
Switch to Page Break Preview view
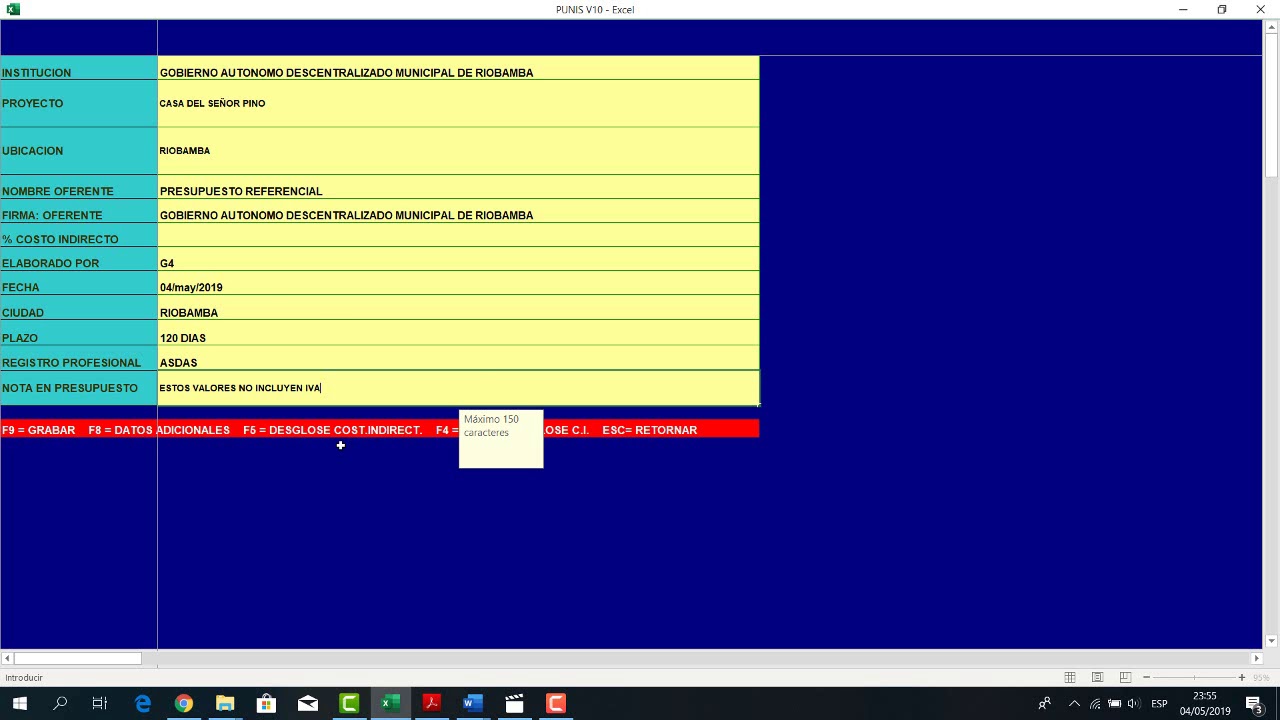click(1125, 677)
